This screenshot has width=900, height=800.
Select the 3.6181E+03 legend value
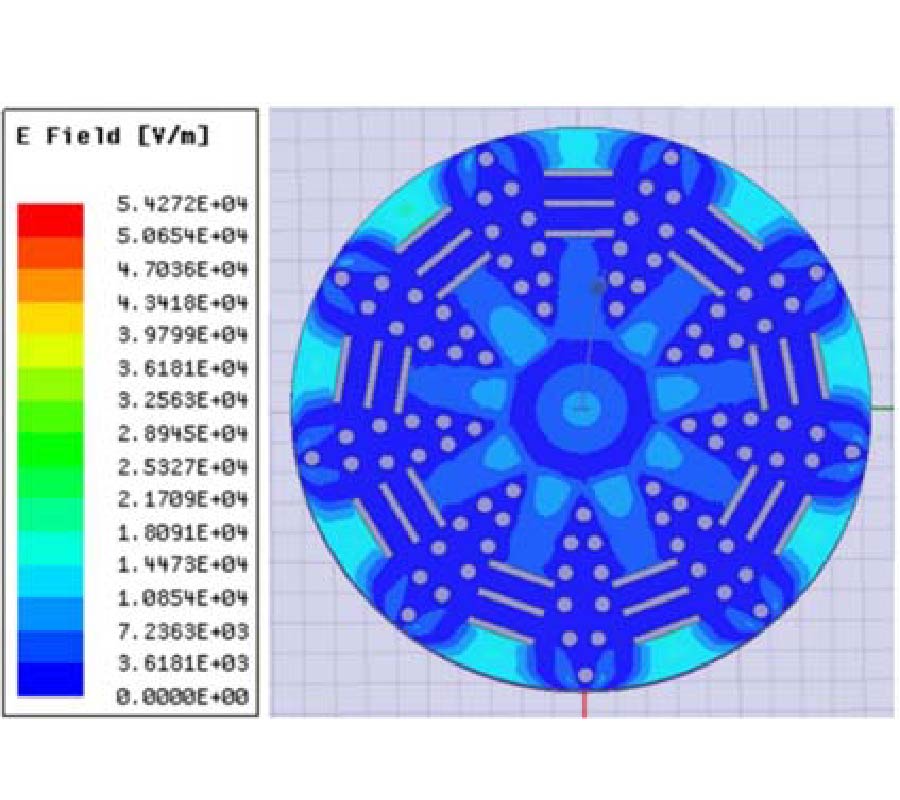point(182,664)
